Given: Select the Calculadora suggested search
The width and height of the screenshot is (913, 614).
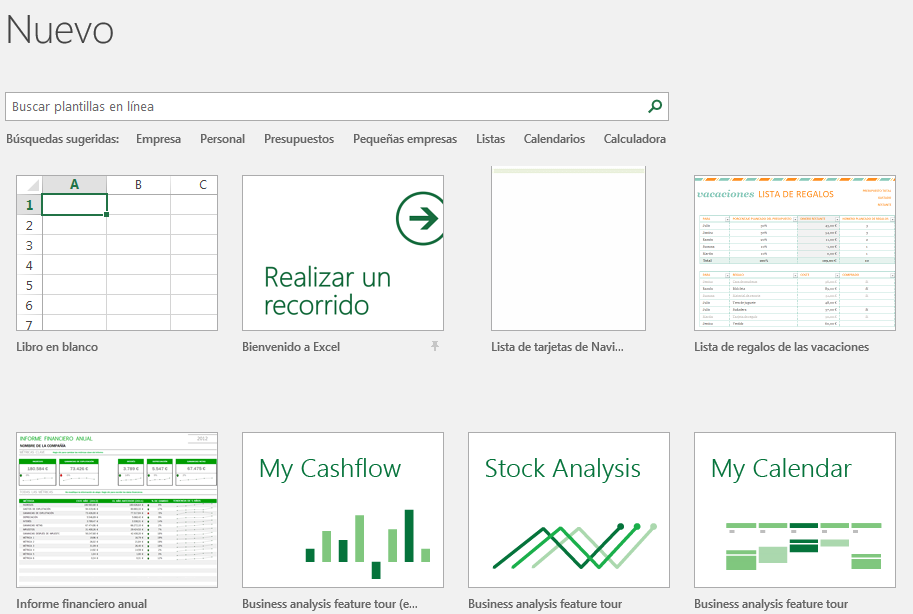Looking at the screenshot, I should 634,139.
